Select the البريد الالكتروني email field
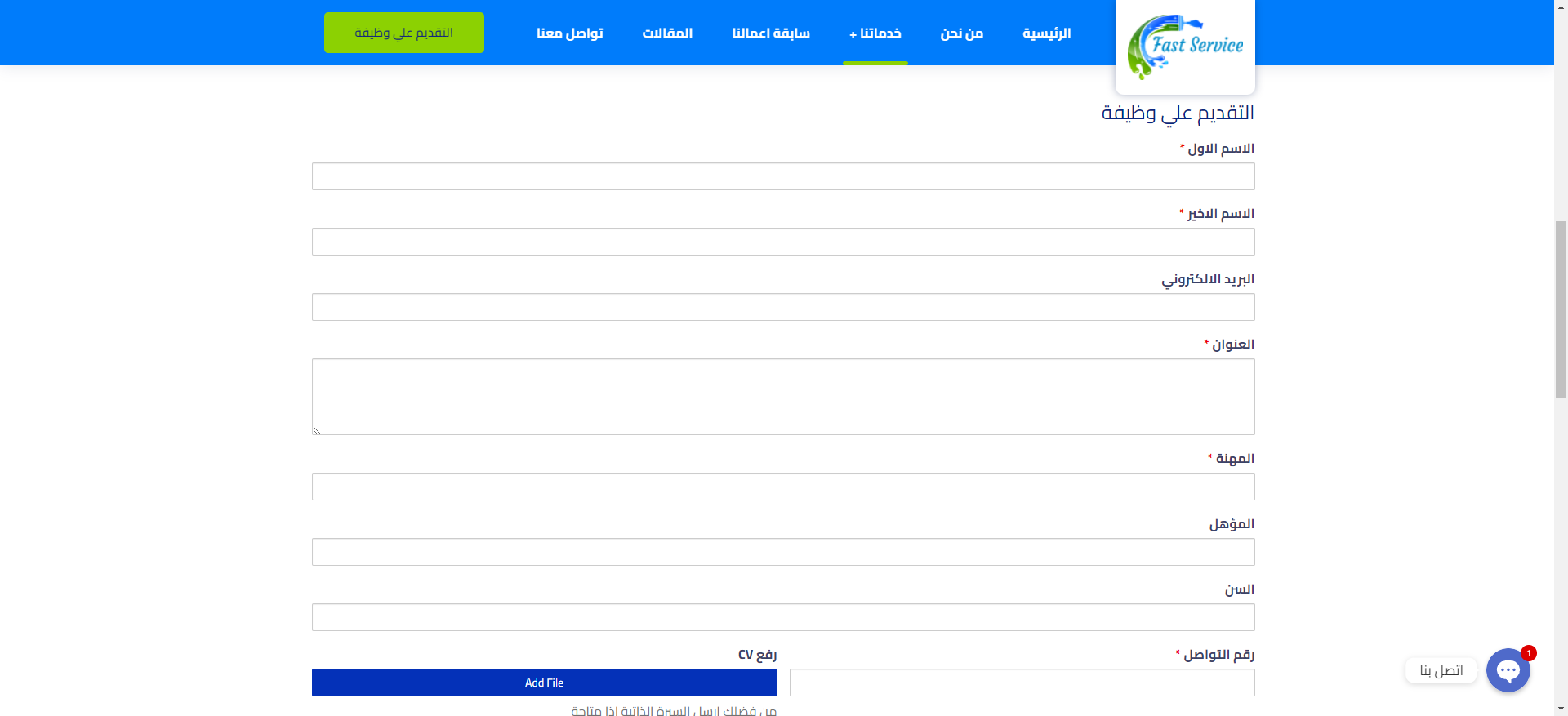 (783, 307)
